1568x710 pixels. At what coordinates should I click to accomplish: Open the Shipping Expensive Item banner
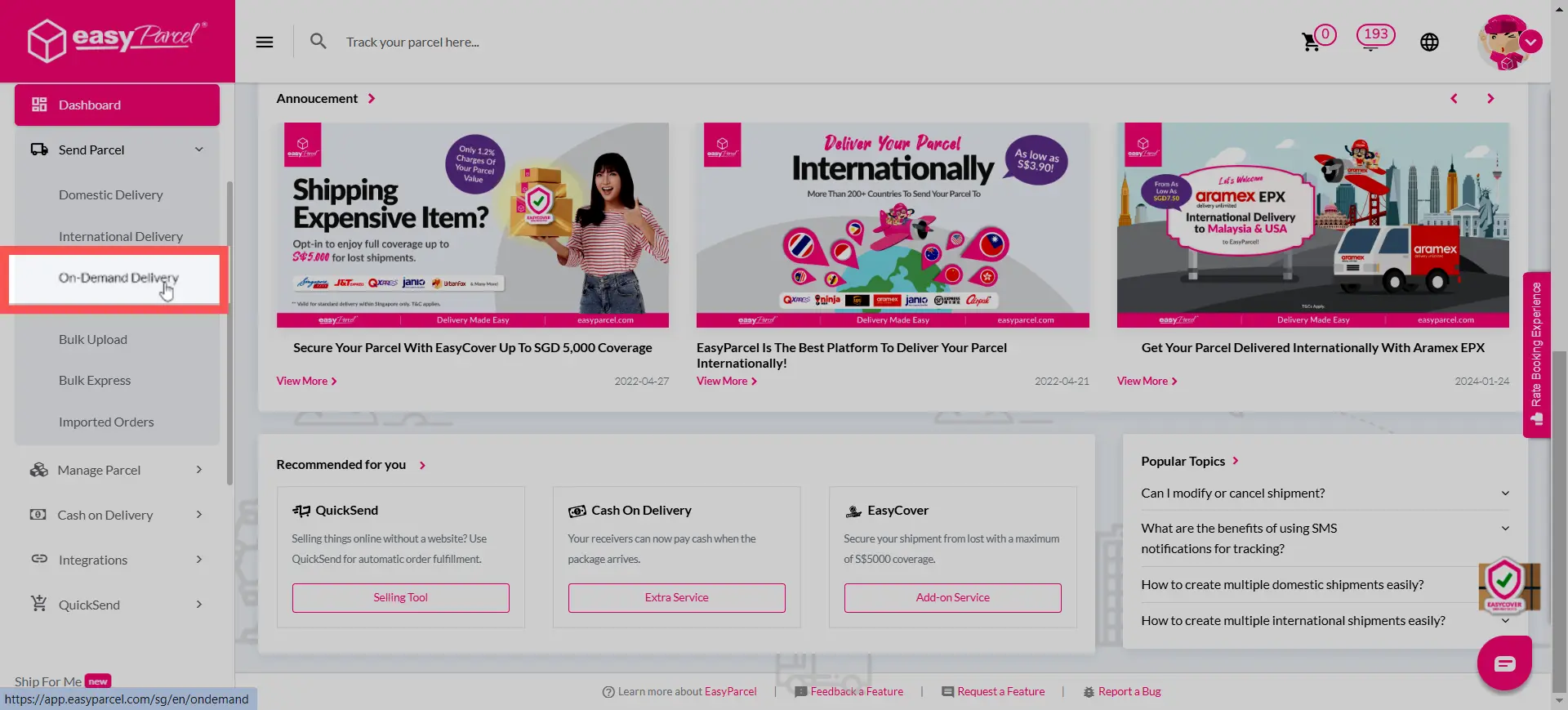(473, 225)
